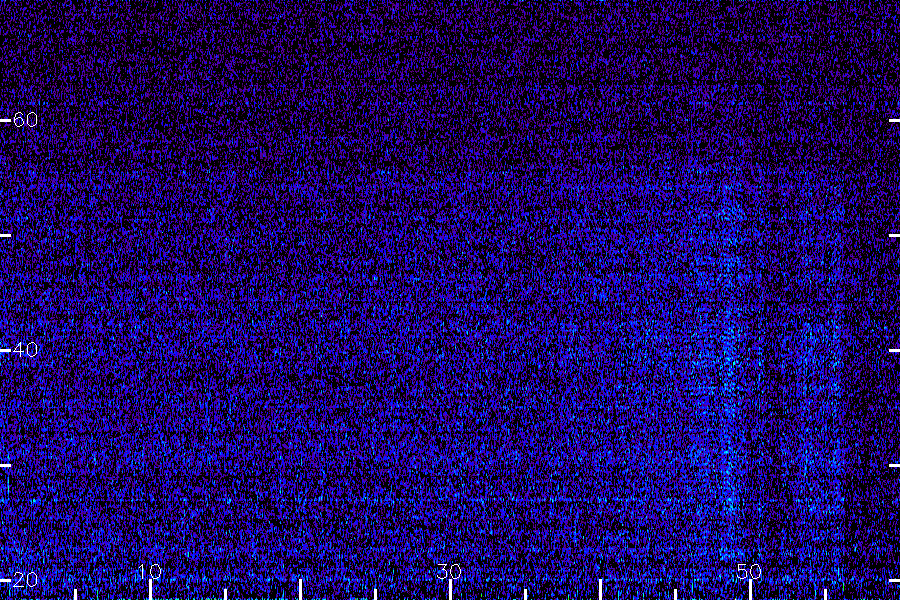
Task: Click the "20" label on the vertical axis
Action: [25, 579]
